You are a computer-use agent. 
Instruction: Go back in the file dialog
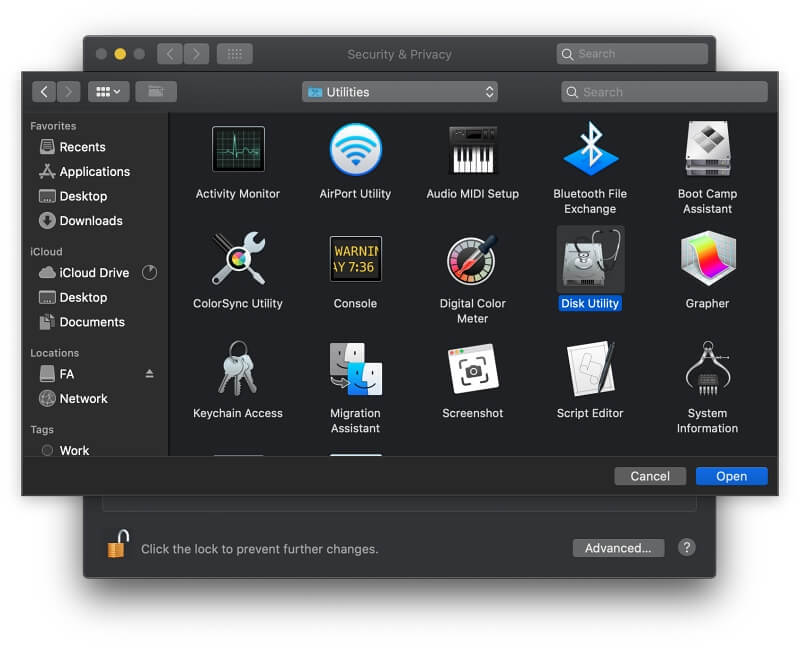pos(44,92)
